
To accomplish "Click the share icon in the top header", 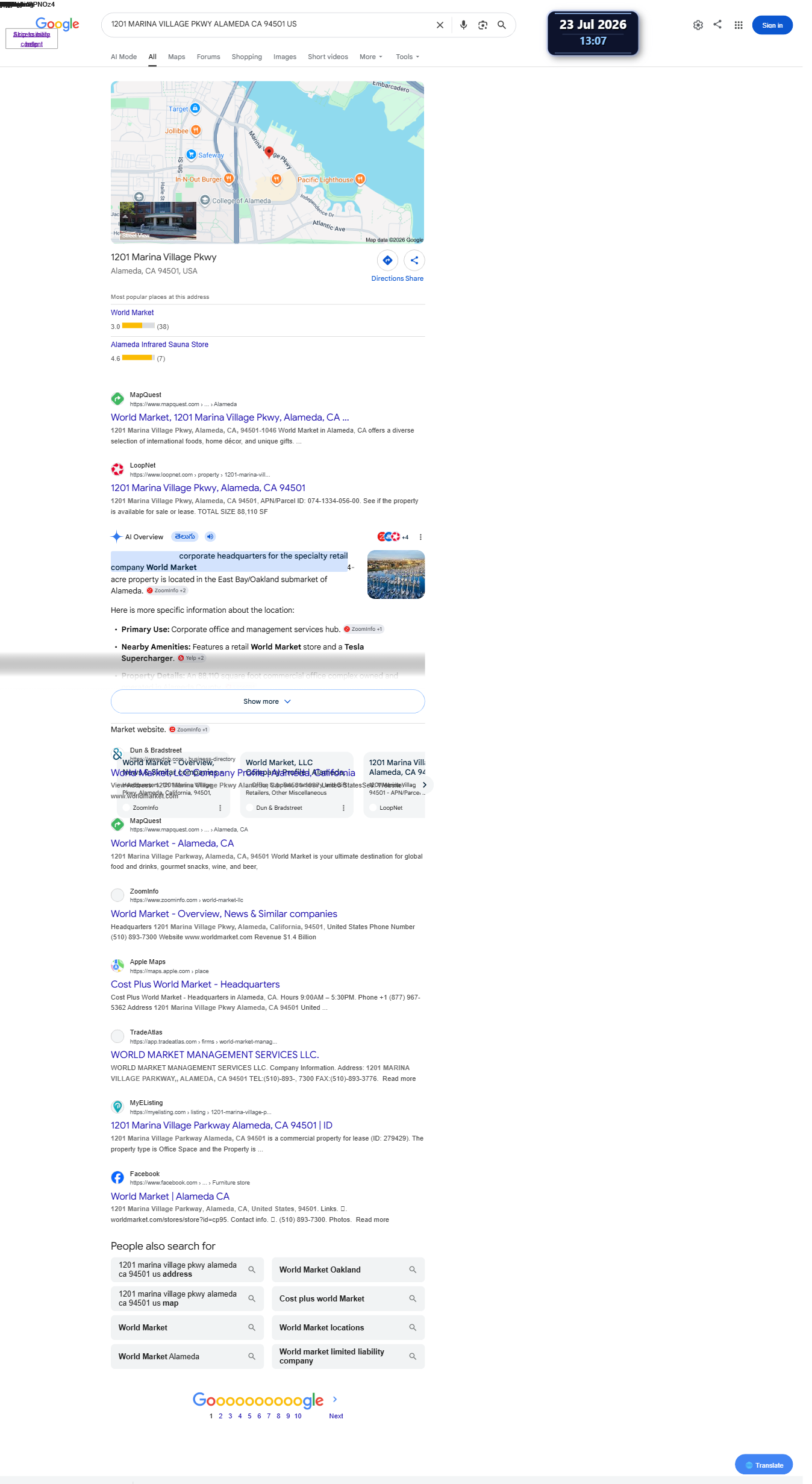I will (x=717, y=25).
